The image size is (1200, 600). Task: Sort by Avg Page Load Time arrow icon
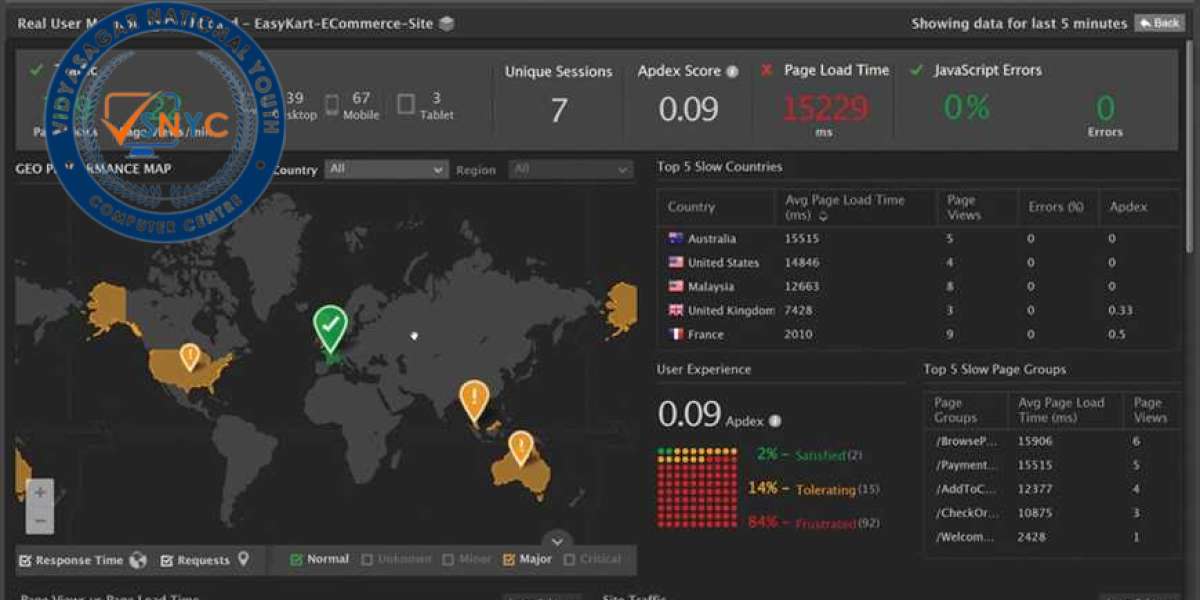pos(824,215)
